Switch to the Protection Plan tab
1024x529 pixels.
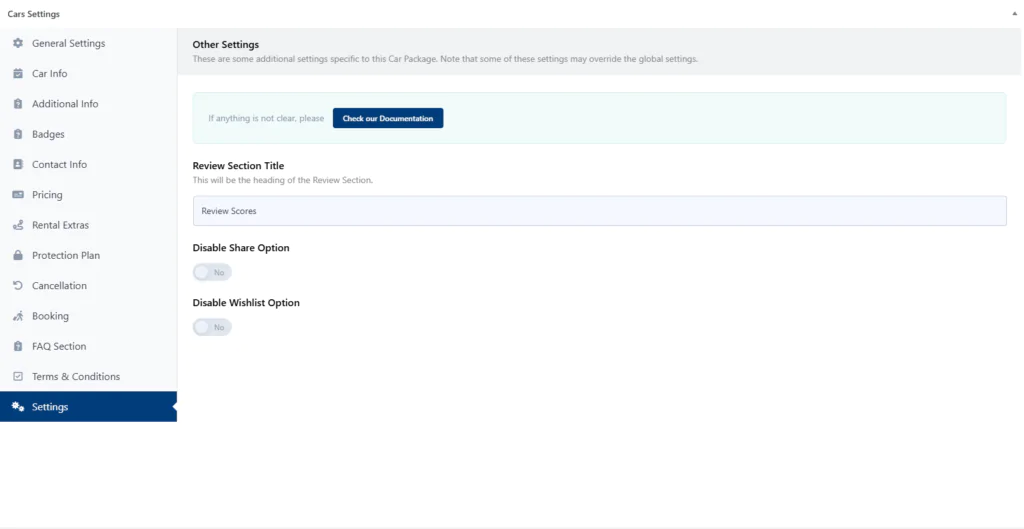pos(88,255)
